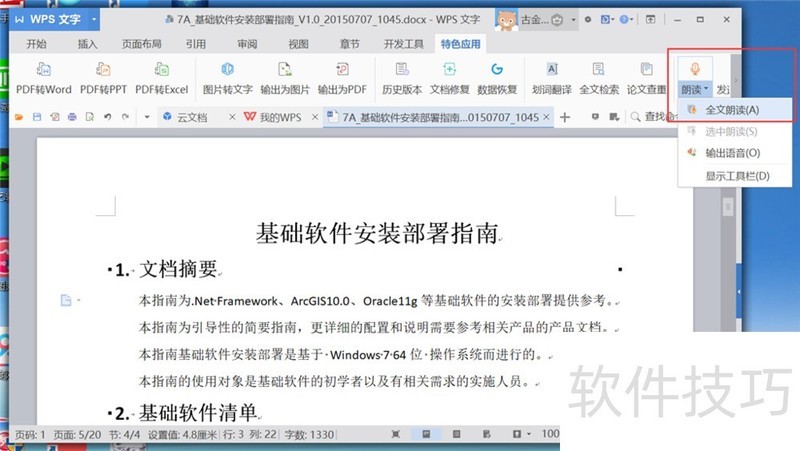Open the user account 古金 dropdown arrow
The image size is (800, 451).
[x=573, y=20]
